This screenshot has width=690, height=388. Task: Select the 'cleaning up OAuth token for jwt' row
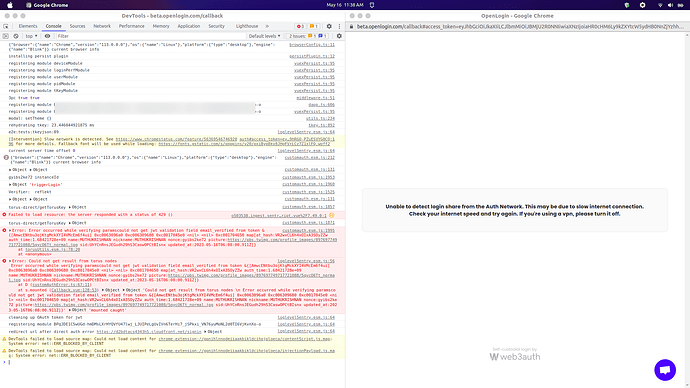[x=172, y=318]
